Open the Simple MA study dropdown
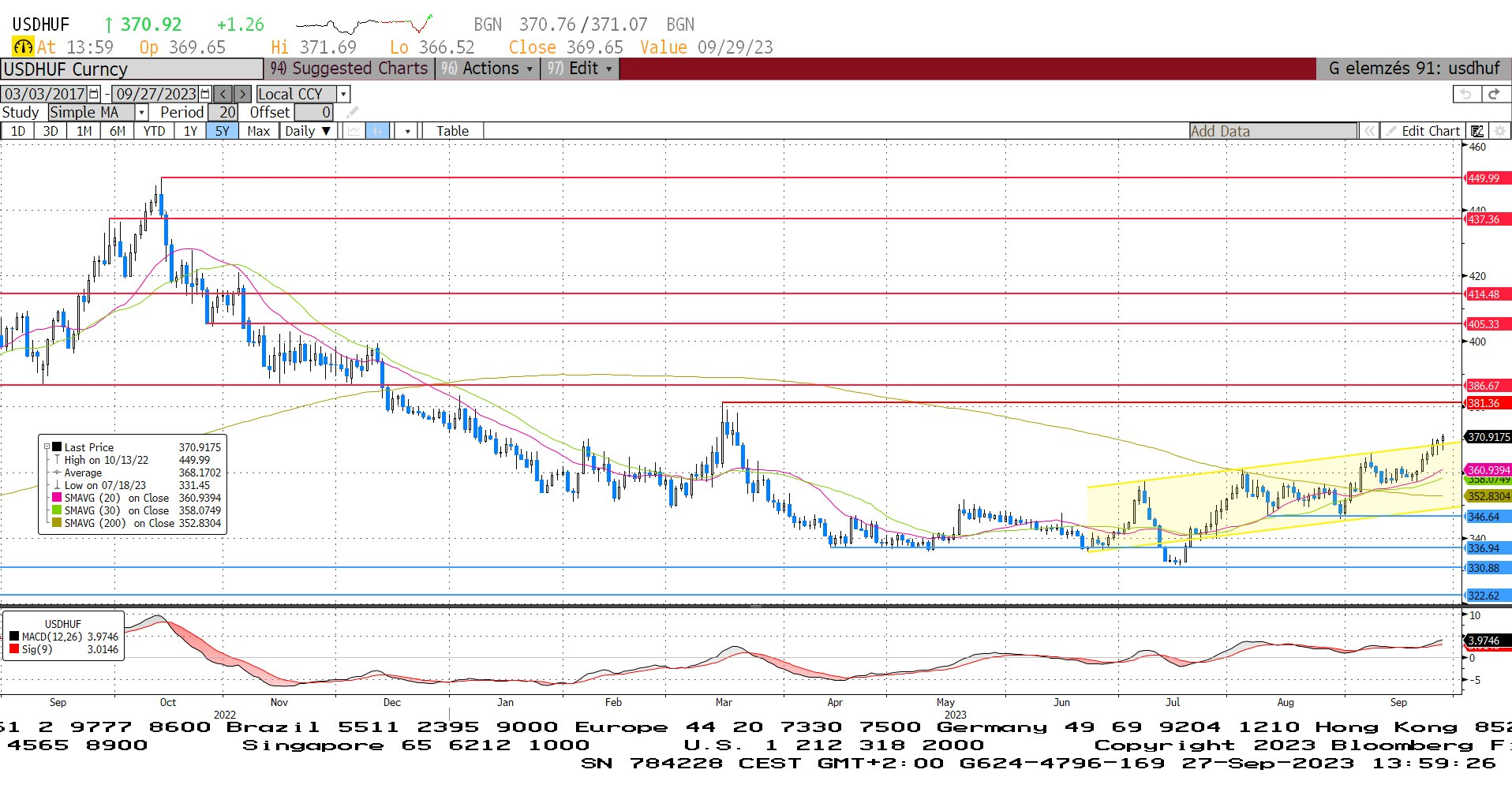This screenshot has height=807, width=1512. 141,112
